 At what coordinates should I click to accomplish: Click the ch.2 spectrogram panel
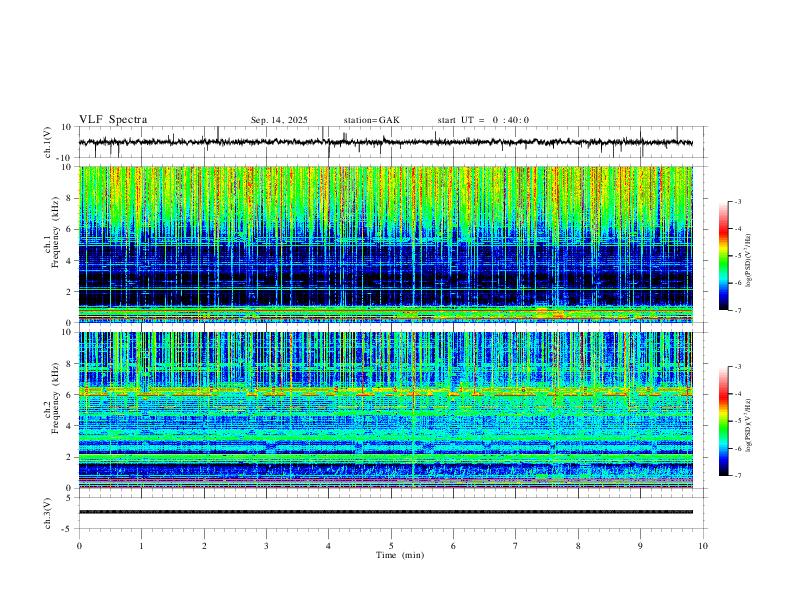coord(386,410)
